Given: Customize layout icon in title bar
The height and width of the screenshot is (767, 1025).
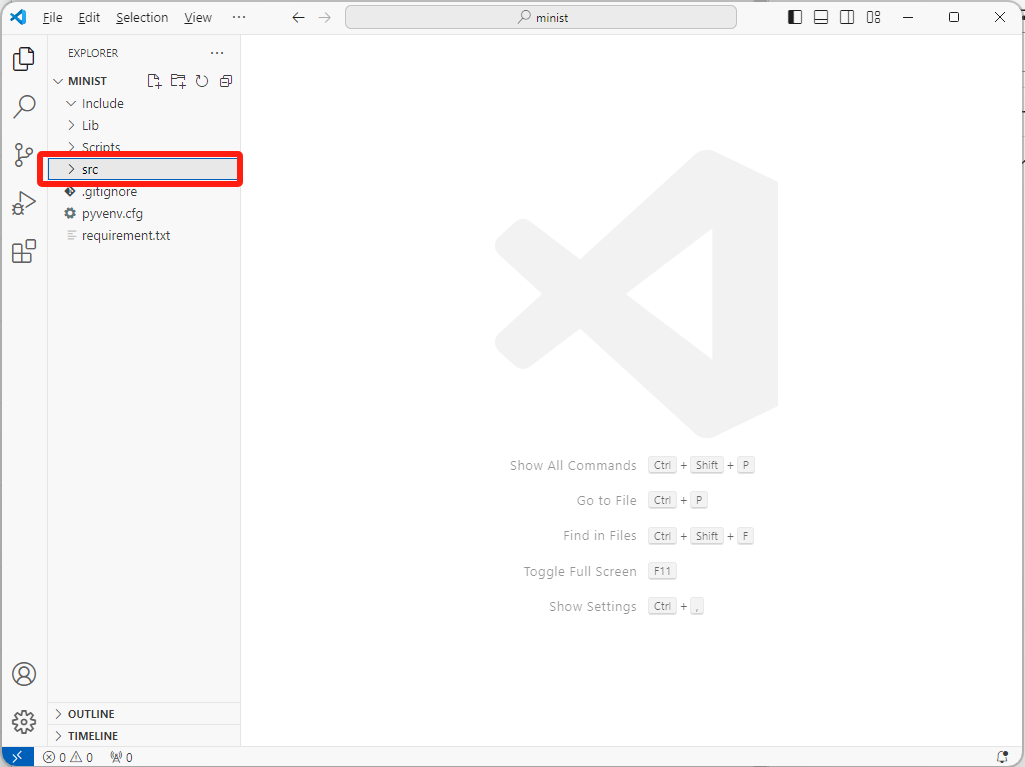Looking at the screenshot, I should pyautogui.click(x=873, y=17).
